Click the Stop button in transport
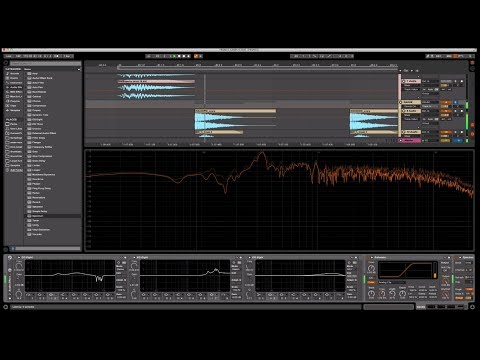Screen dimensions: 480x360 pyautogui.click(x=179, y=56)
